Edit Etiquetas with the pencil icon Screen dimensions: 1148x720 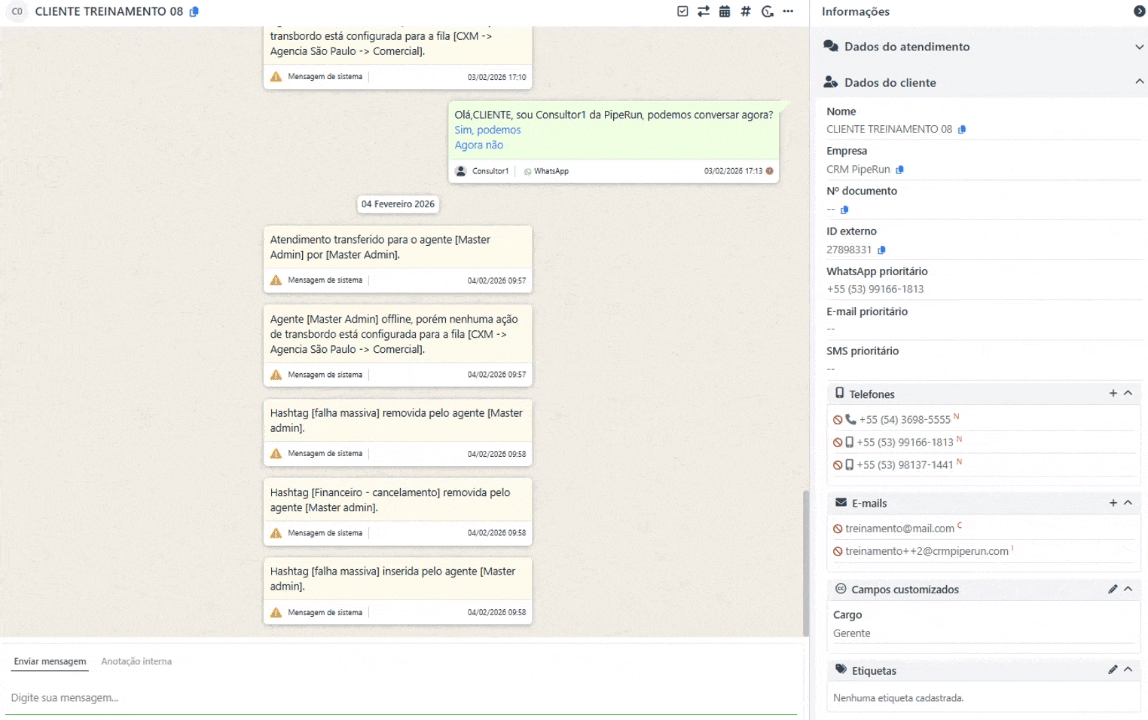tap(1113, 670)
